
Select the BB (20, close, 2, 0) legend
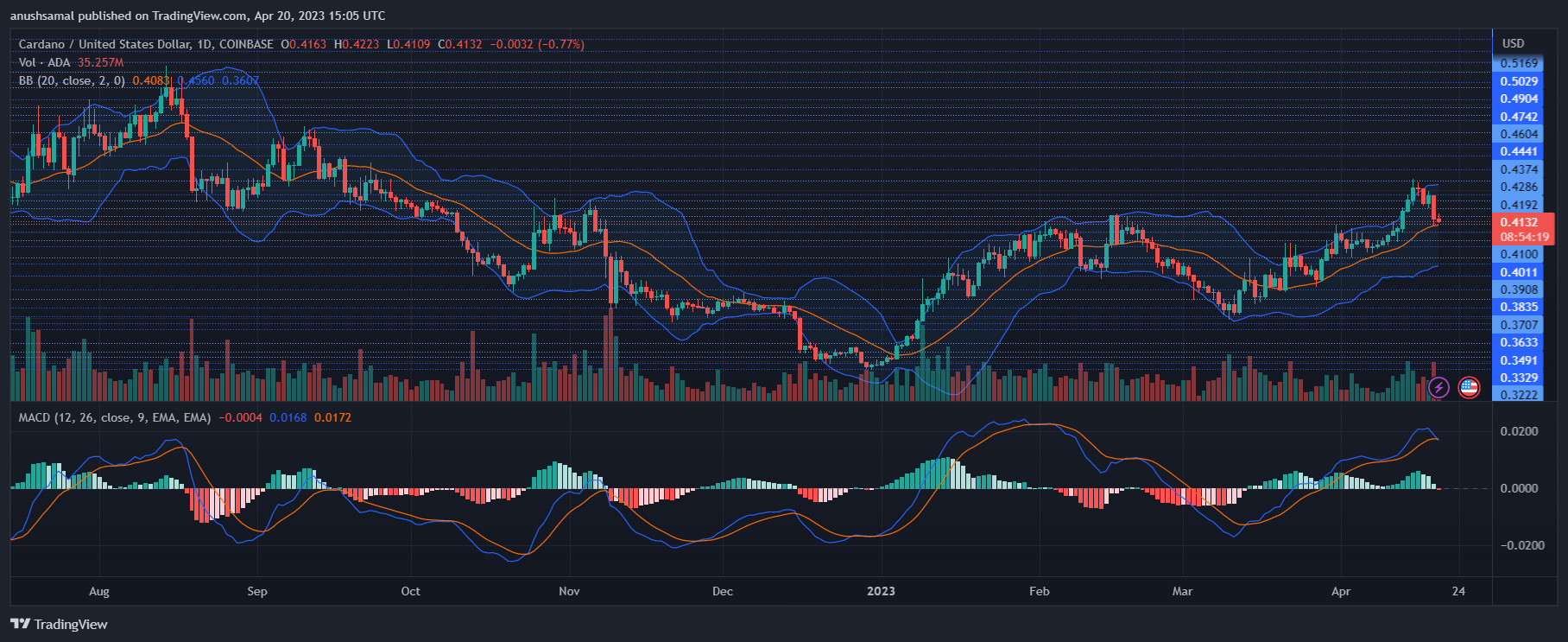tap(72, 80)
